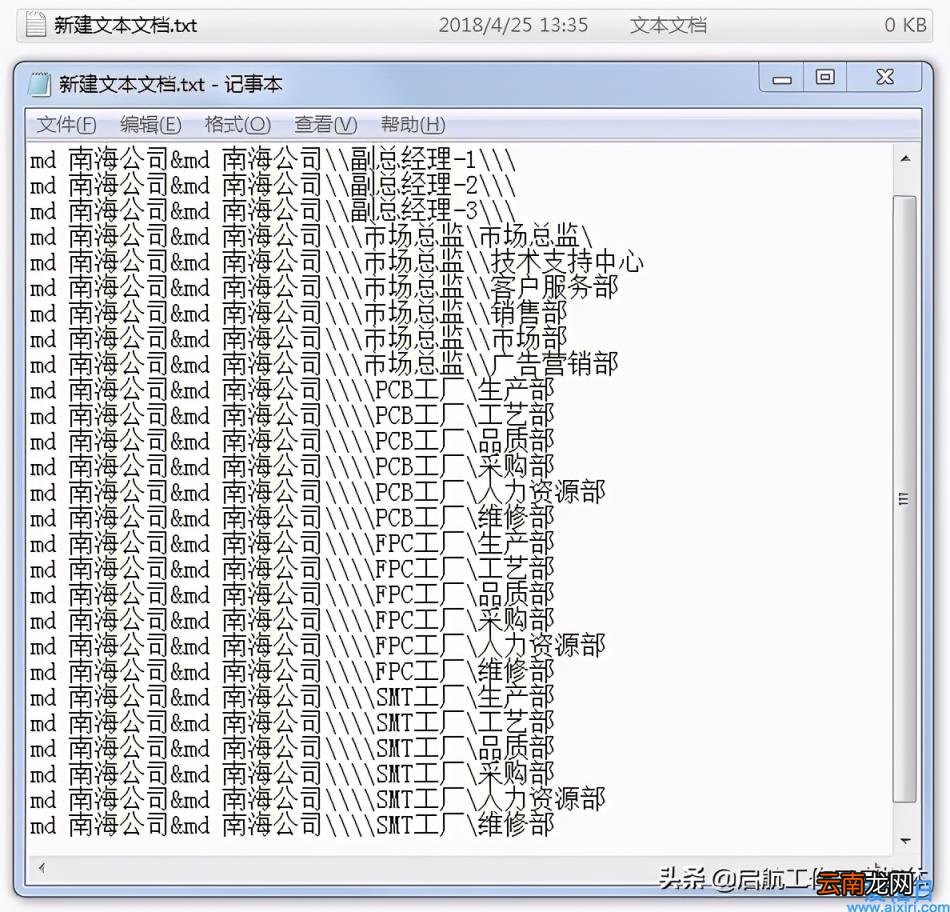Click the line ending with PCB工厂\工艺部

(293, 416)
